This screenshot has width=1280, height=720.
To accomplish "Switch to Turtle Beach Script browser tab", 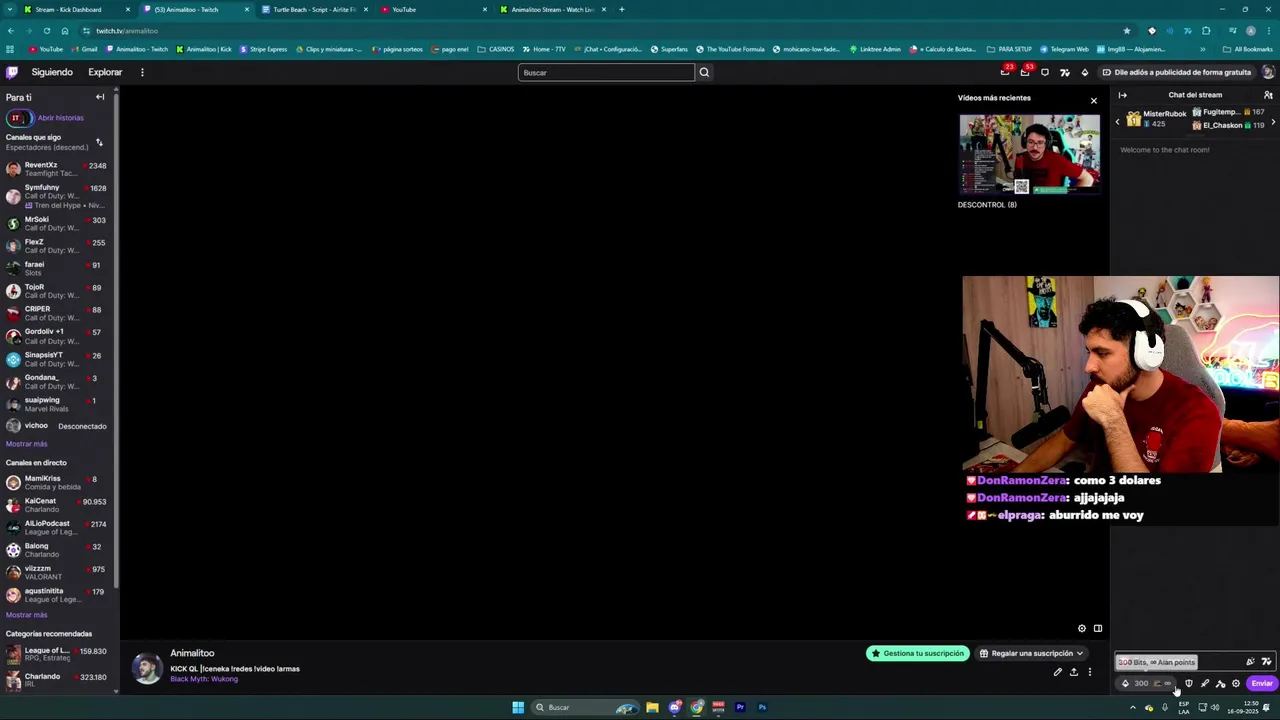I will click(x=313, y=9).
